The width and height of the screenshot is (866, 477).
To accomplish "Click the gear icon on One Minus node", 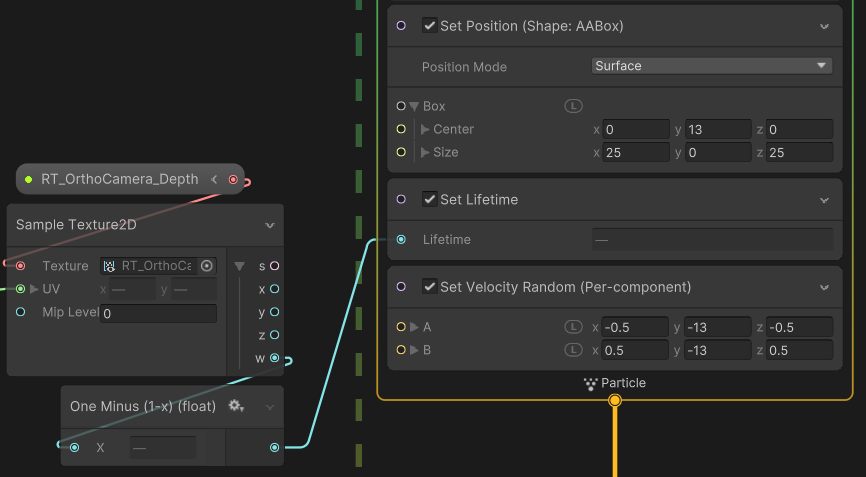I will point(236,406).
